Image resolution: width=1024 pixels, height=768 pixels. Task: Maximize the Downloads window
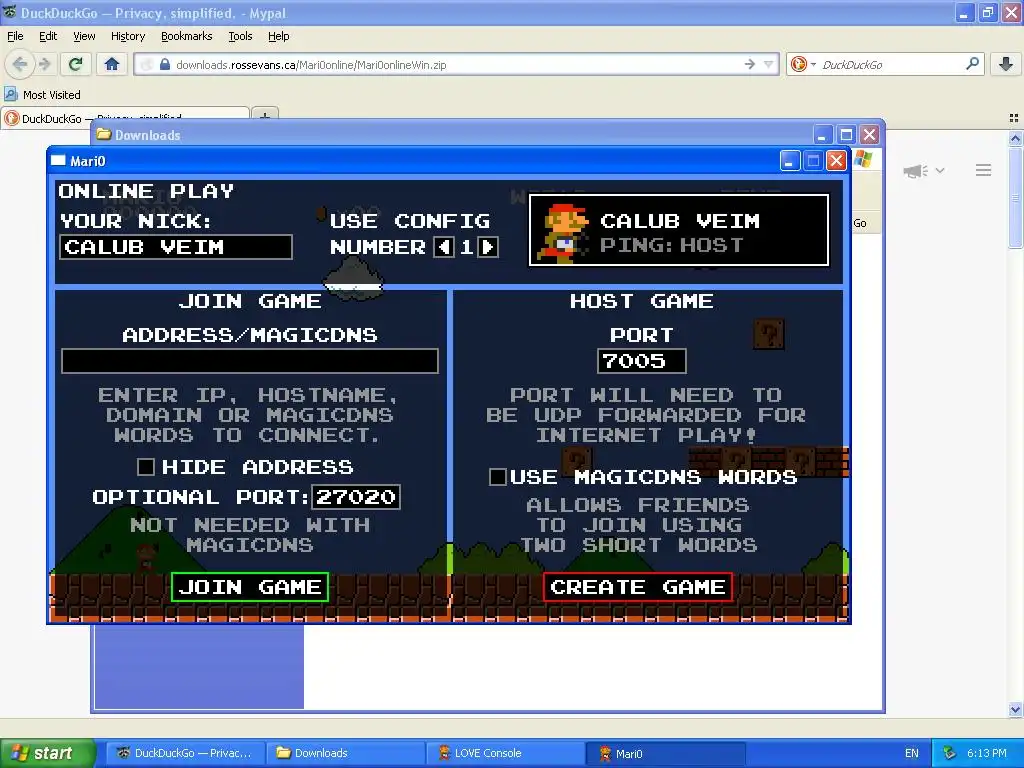[x=846, y=135]
